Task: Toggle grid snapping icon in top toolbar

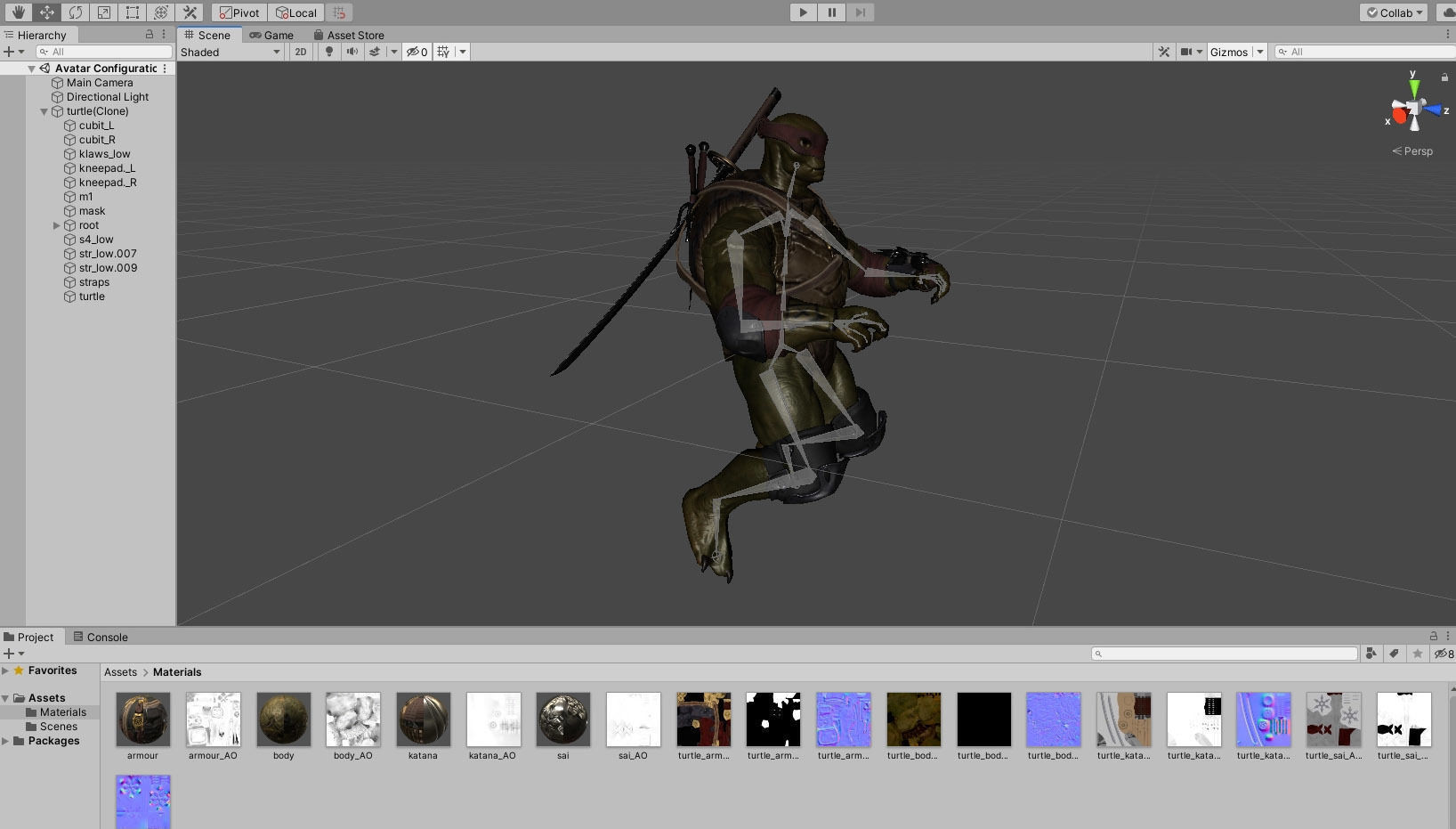Action: (339, 12)
